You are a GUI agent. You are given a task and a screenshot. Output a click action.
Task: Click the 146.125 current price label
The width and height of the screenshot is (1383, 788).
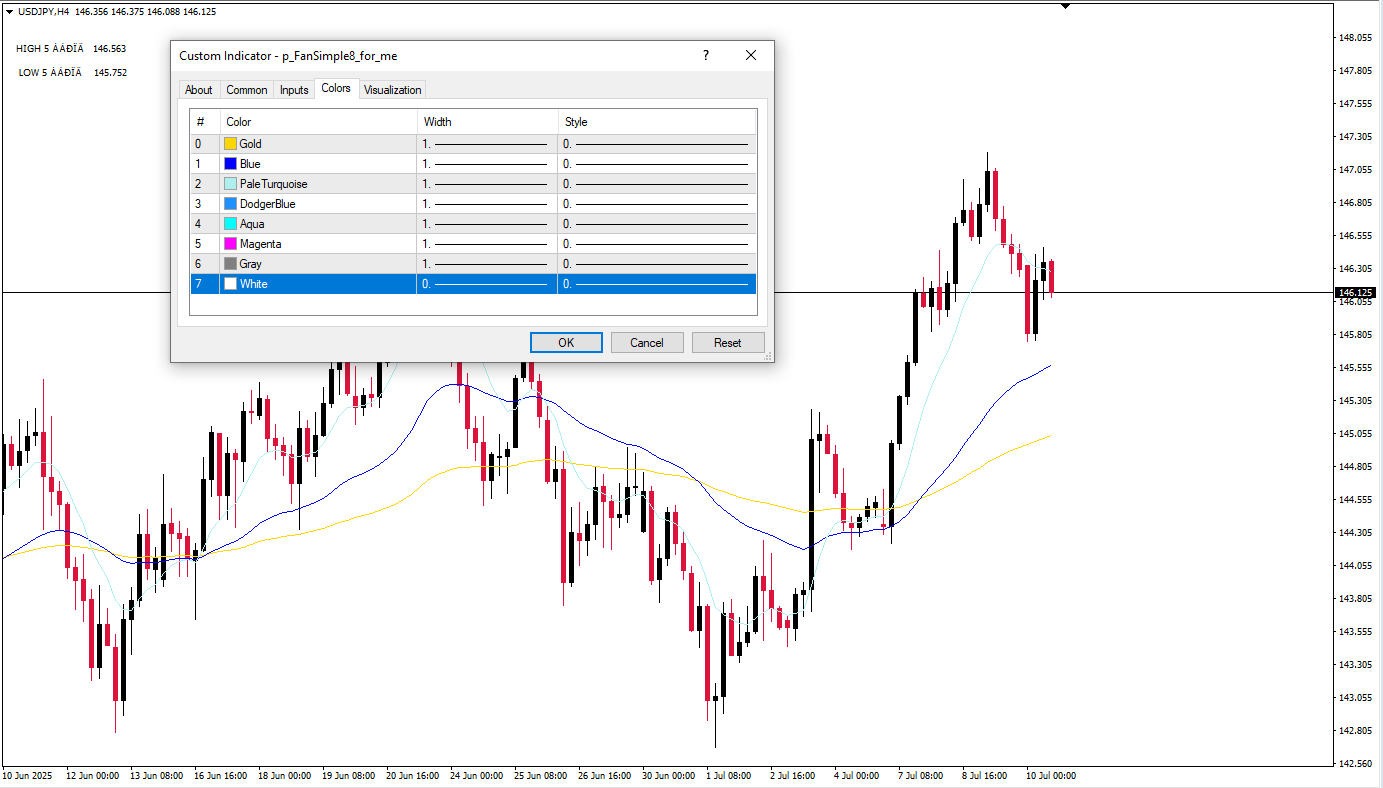point(1355,293)
